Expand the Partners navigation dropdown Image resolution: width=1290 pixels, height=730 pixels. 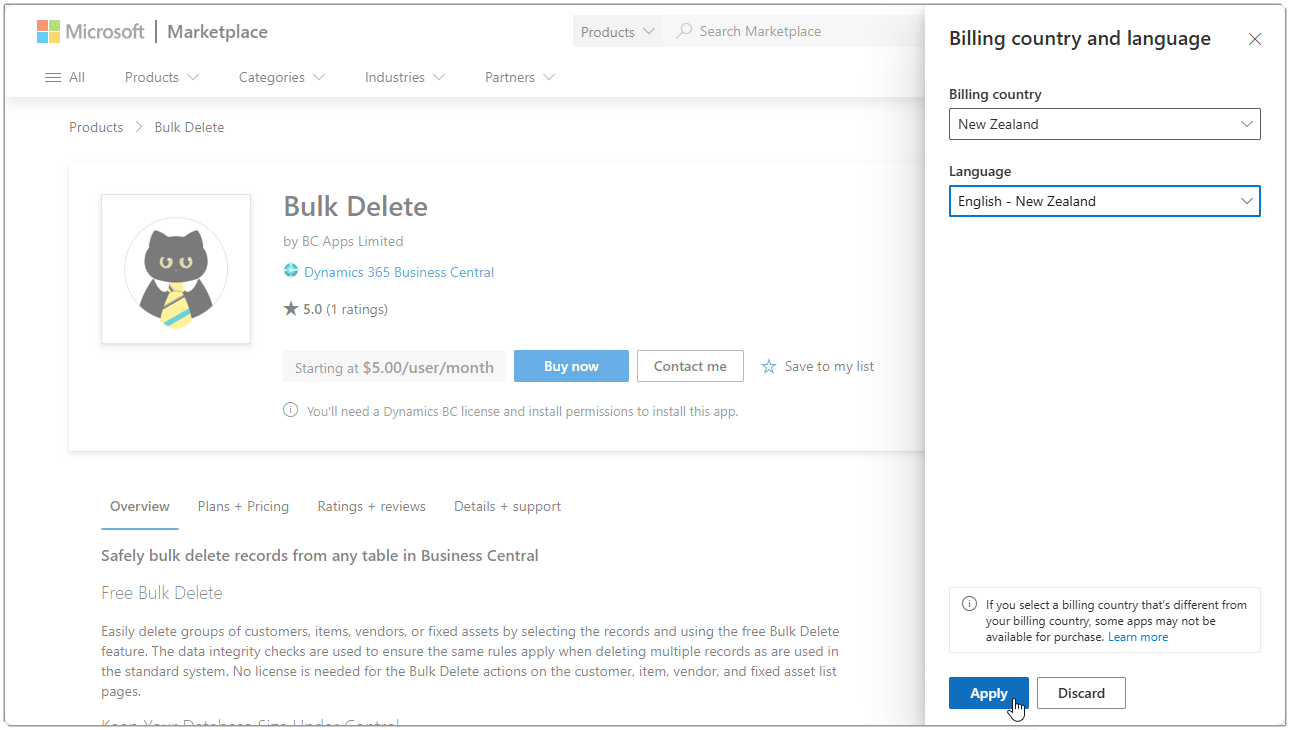coord(518,77)
